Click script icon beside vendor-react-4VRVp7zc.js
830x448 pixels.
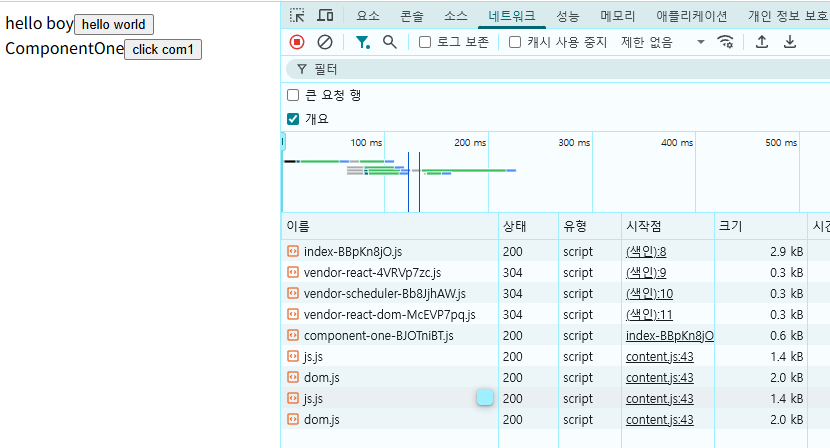[293, 272]
